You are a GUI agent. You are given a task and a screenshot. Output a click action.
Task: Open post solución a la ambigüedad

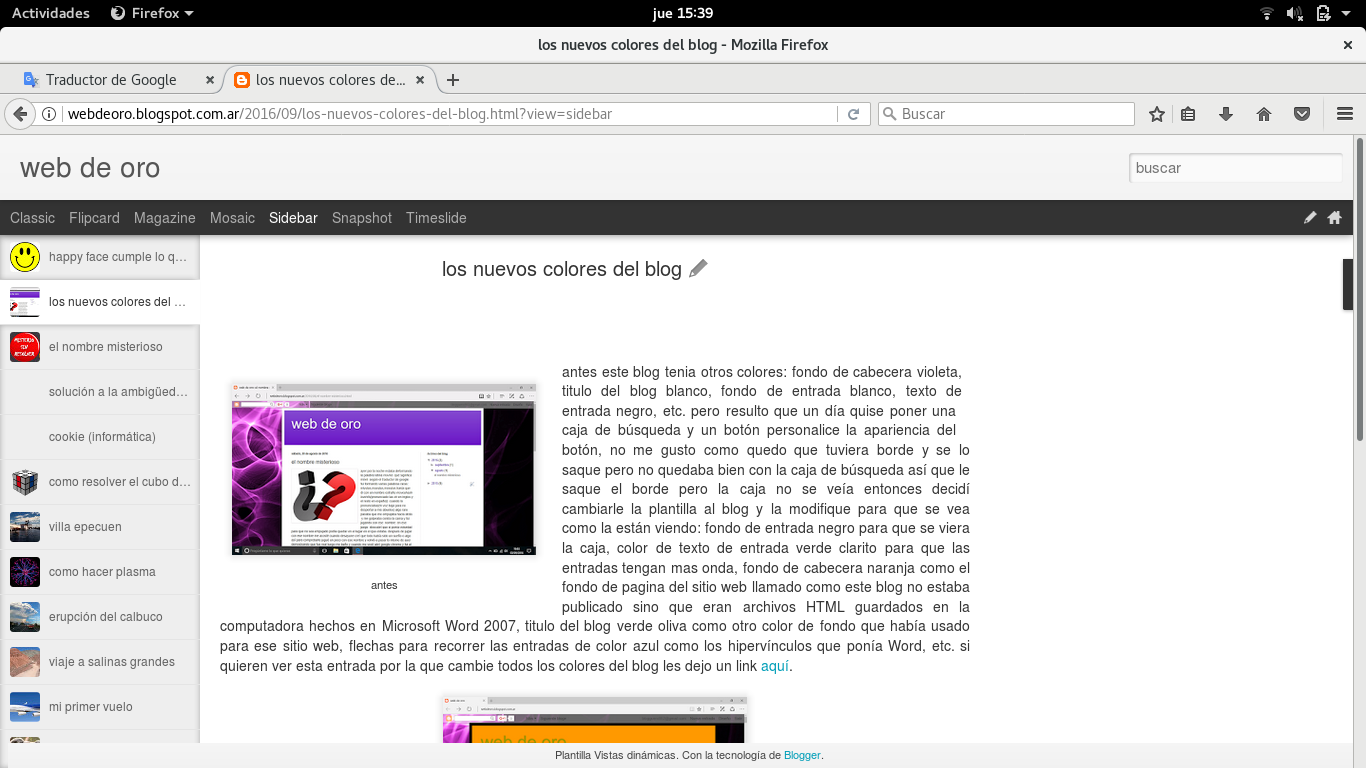100,392
